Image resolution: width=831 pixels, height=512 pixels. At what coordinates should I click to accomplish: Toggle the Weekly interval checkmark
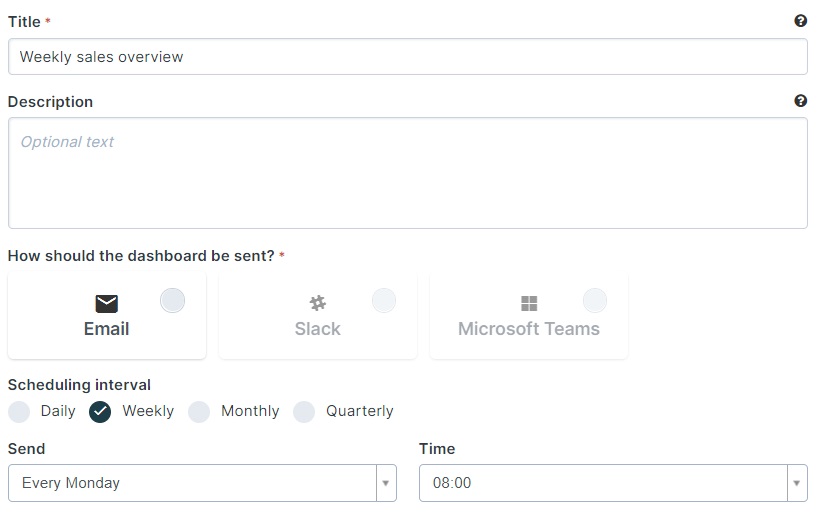100,412
